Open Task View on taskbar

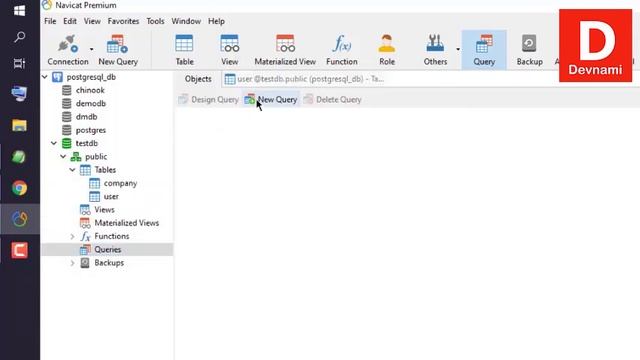pos(19,64)
